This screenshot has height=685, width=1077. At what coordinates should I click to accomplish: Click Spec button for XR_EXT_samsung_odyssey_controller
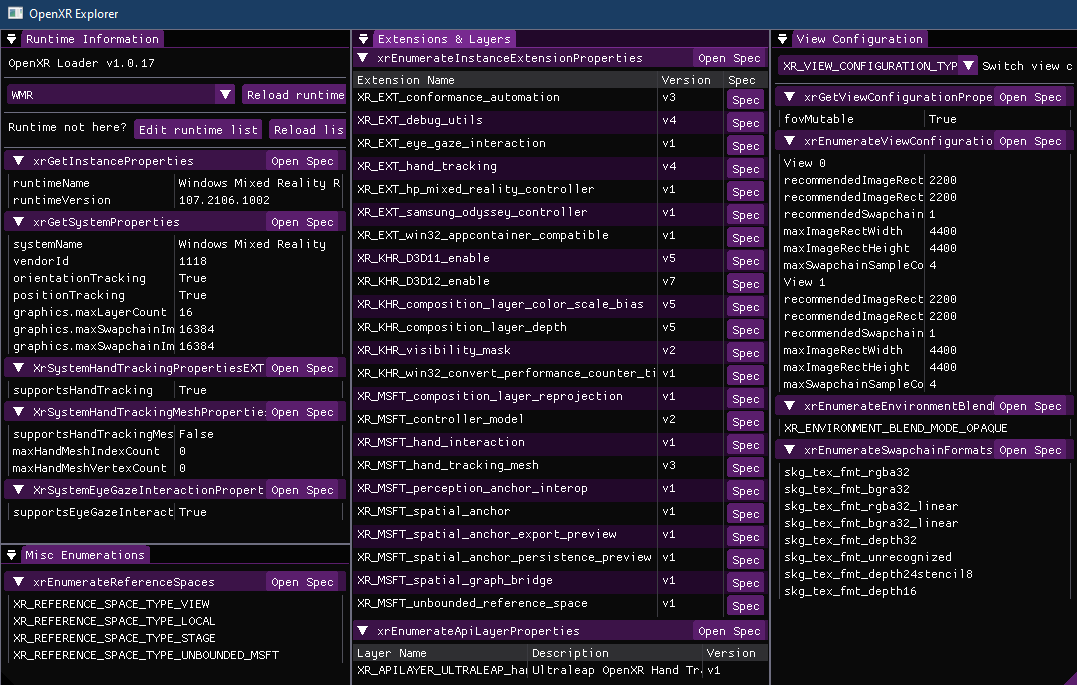(745, 215)
